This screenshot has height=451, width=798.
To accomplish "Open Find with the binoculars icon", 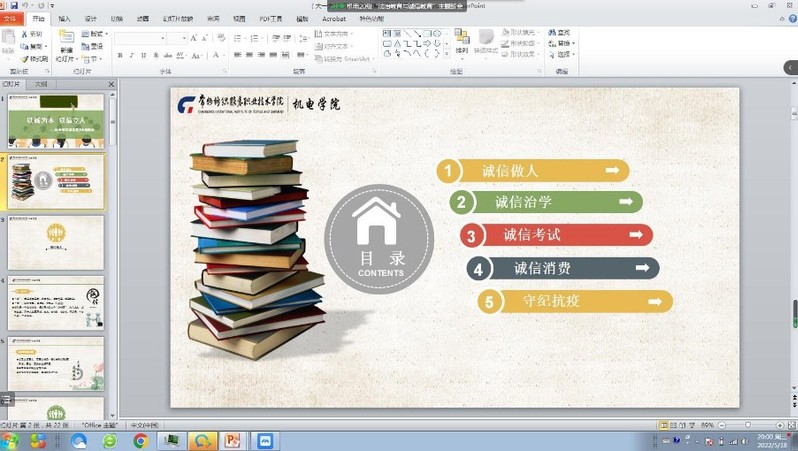I will [x=559, y=33].
